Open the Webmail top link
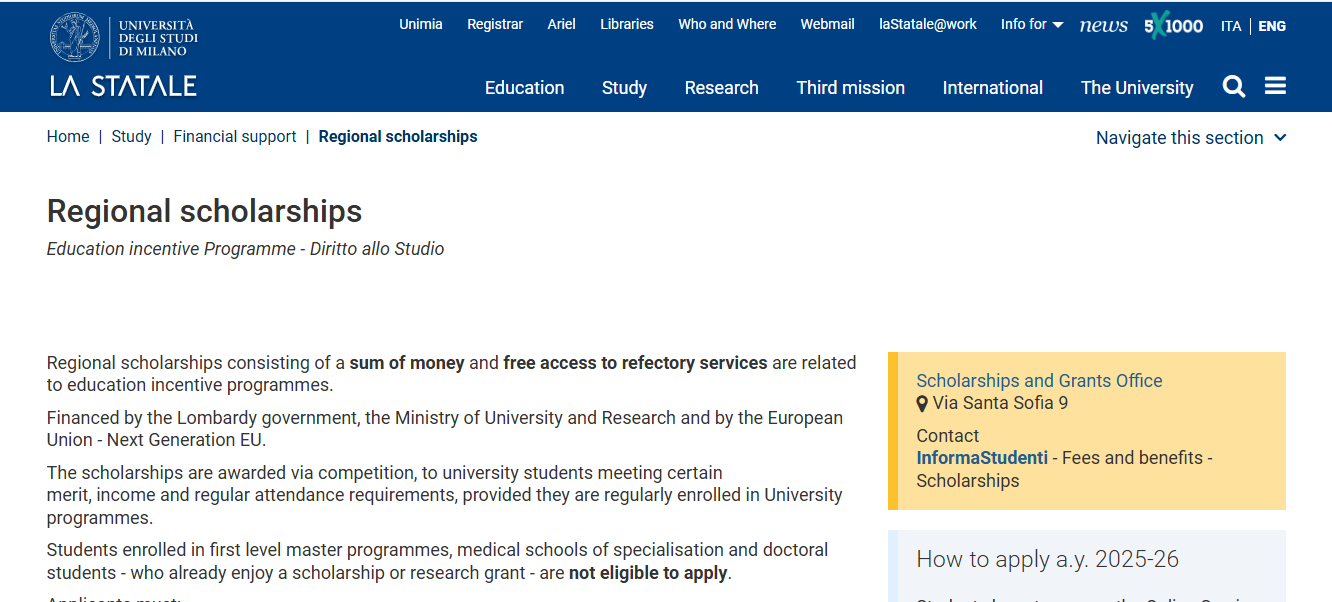This screenshot has width=1332, height=602. pyautogui.click(x=827, y=24)
